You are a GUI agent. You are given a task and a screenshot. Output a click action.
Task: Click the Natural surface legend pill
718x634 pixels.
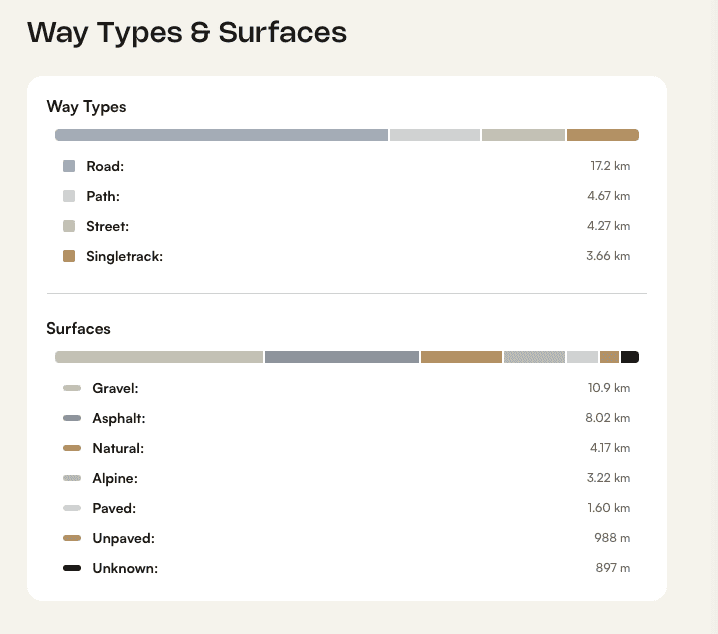tap(72, 448)
